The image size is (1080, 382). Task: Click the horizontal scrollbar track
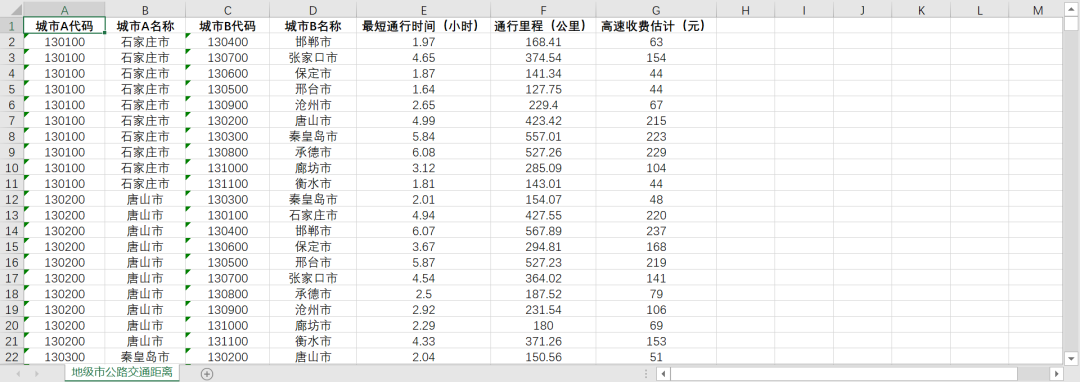click(859, 374)
